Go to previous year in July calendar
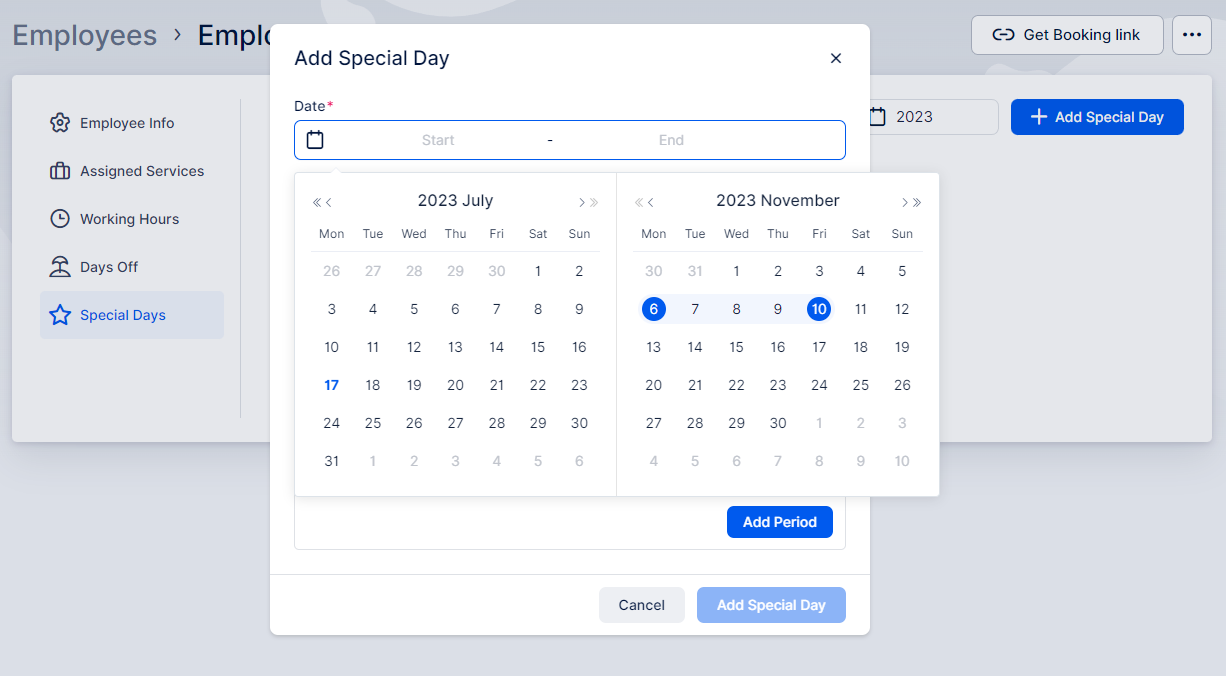This screenshot has height=676, width=1226. [317, 202]
